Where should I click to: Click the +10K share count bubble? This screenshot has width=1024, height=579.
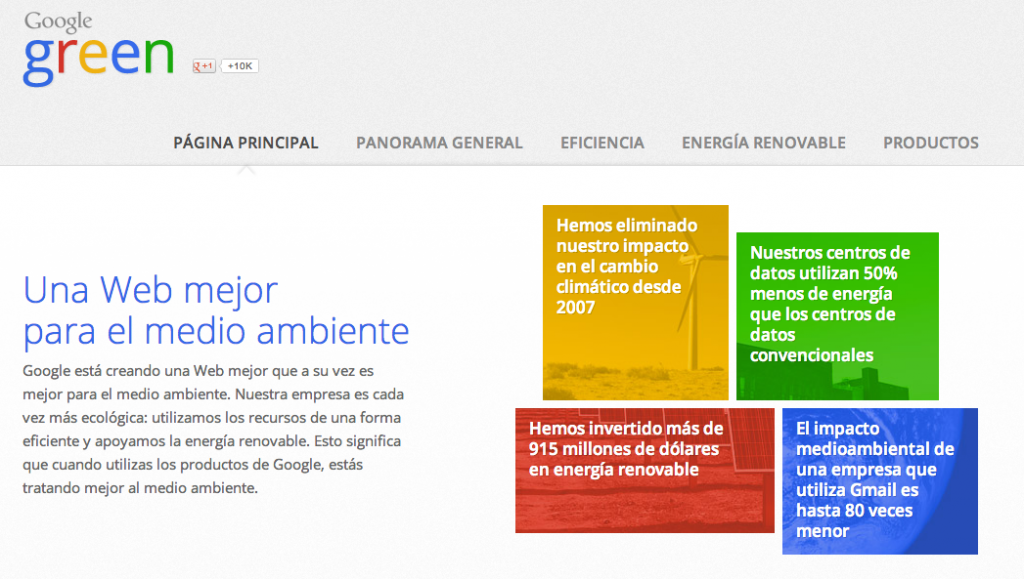[239, 66]
